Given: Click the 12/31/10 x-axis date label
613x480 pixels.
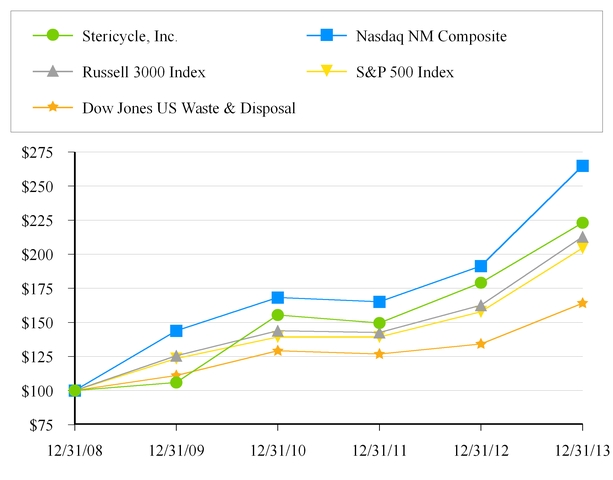Looking at the screenshot, I should pos(277,450).
